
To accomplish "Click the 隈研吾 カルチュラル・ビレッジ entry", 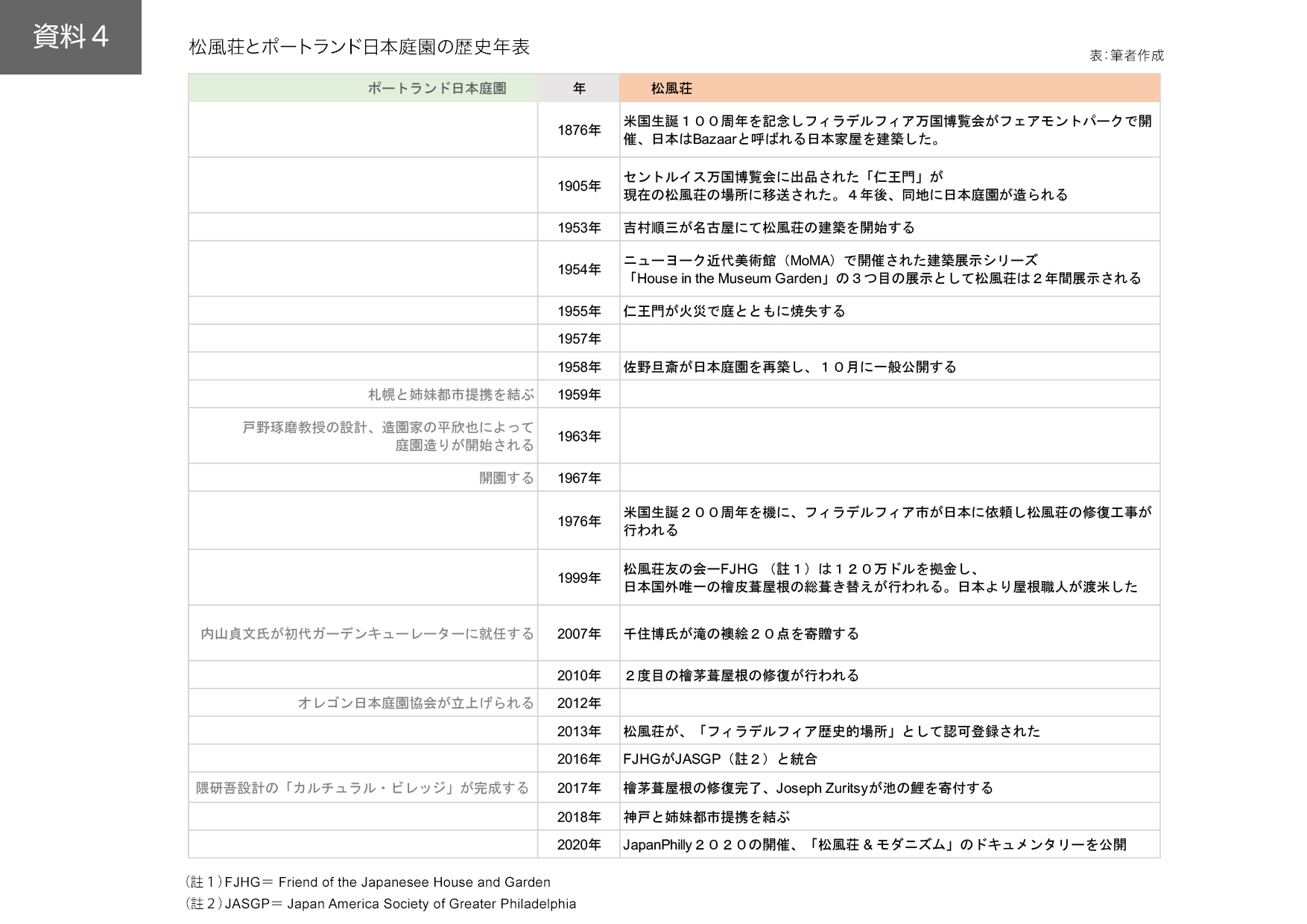I will 362,788.
